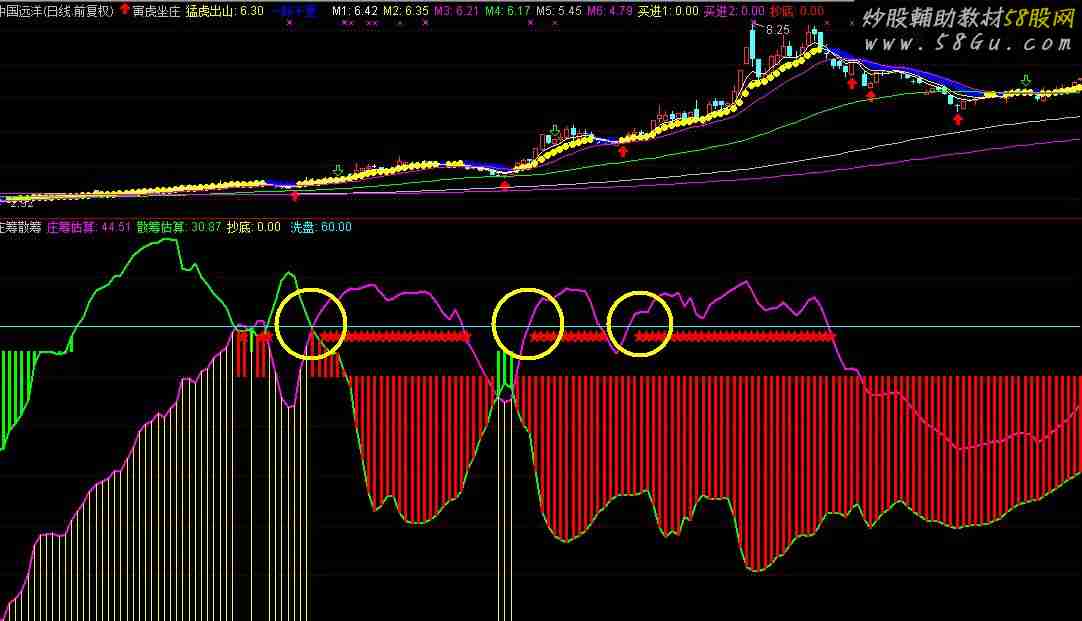Screen dimensions: 1082x621
Task: Click the leftmost red up-arrow signal on price chart
Action: coord(294,197)
